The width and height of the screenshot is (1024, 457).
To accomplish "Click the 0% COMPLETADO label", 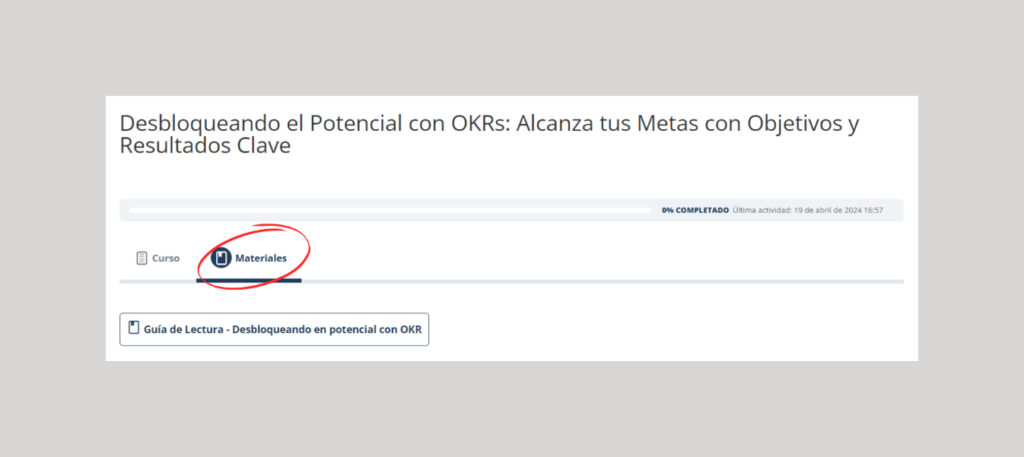I will coord(695,210).
